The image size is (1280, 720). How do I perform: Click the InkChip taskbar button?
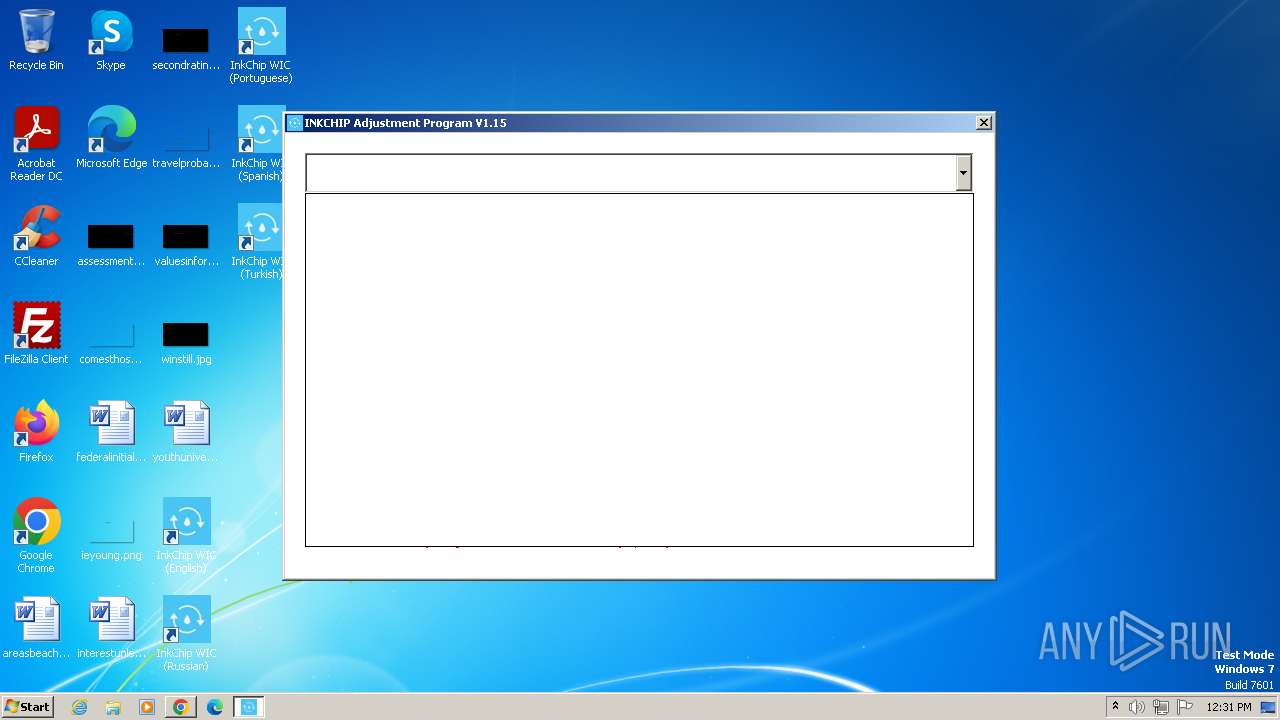[x=248, y=707]
